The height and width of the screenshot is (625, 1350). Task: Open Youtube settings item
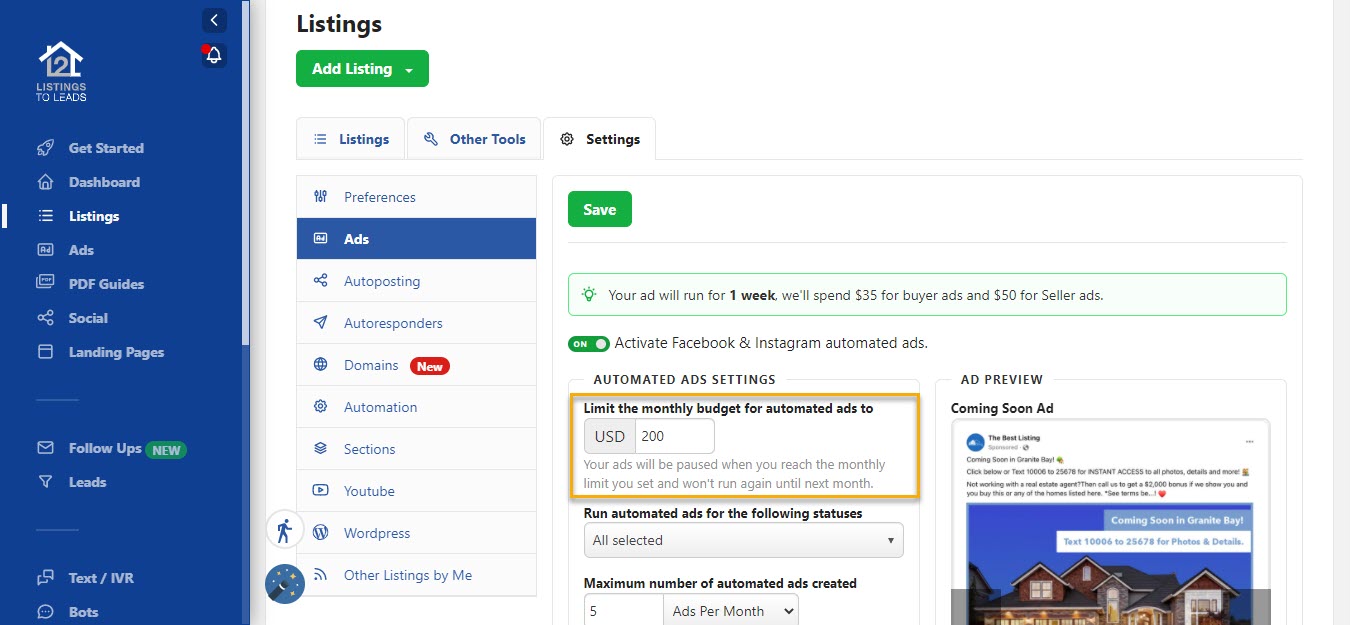(416, 491)
